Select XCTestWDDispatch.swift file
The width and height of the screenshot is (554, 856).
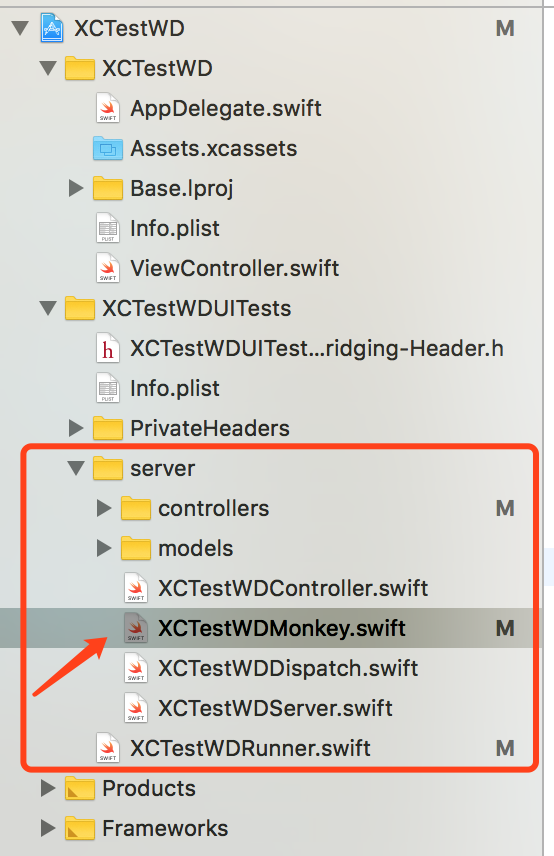tap(288, 668)
